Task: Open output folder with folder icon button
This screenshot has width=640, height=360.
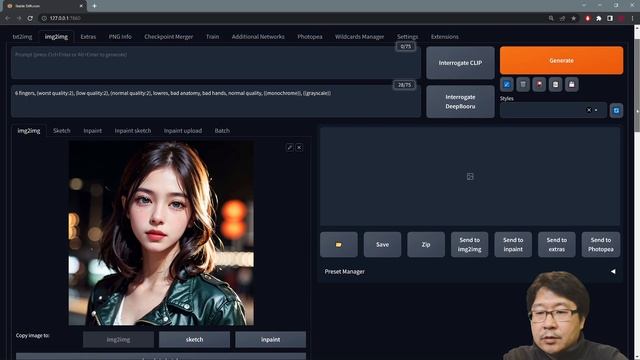Action: 339,244
